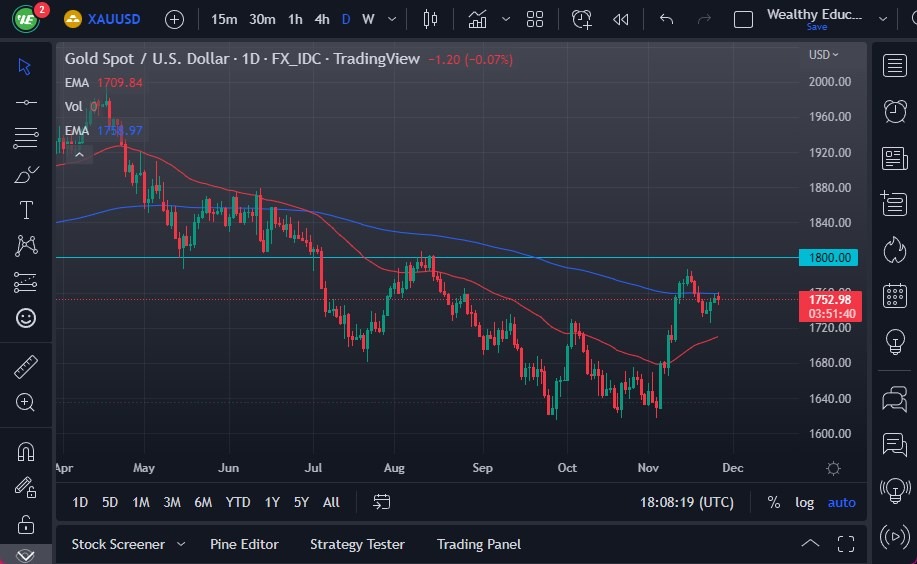Set the 4h timeframe
Image resolution: width=917 pixels, height=564 pixels.
[x=321, y=19]
